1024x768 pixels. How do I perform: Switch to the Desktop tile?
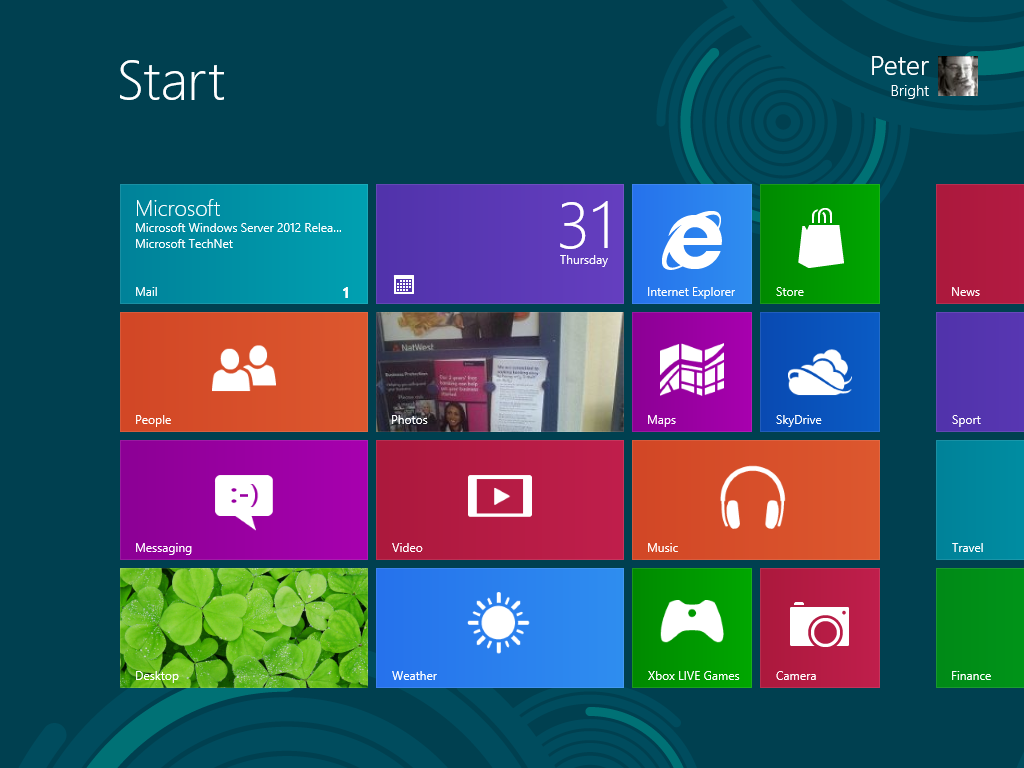pos(243,627)
